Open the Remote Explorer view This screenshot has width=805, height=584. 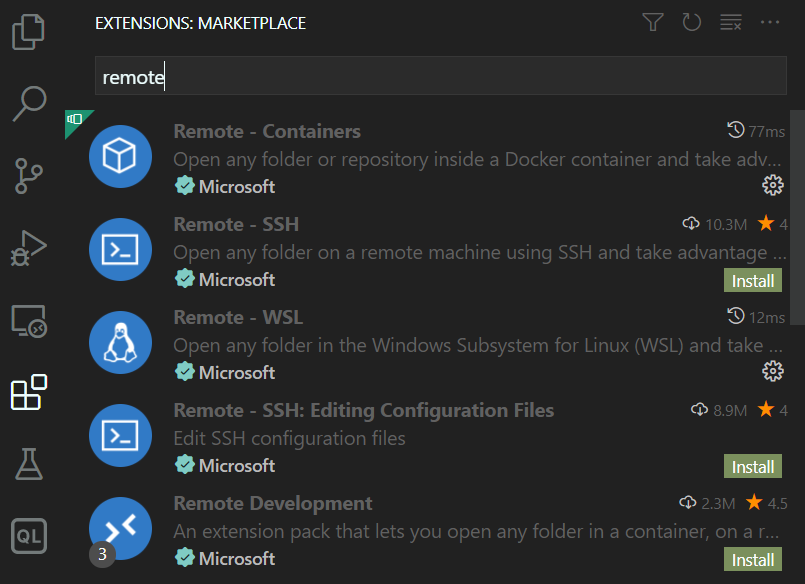(x=29, y=321)
